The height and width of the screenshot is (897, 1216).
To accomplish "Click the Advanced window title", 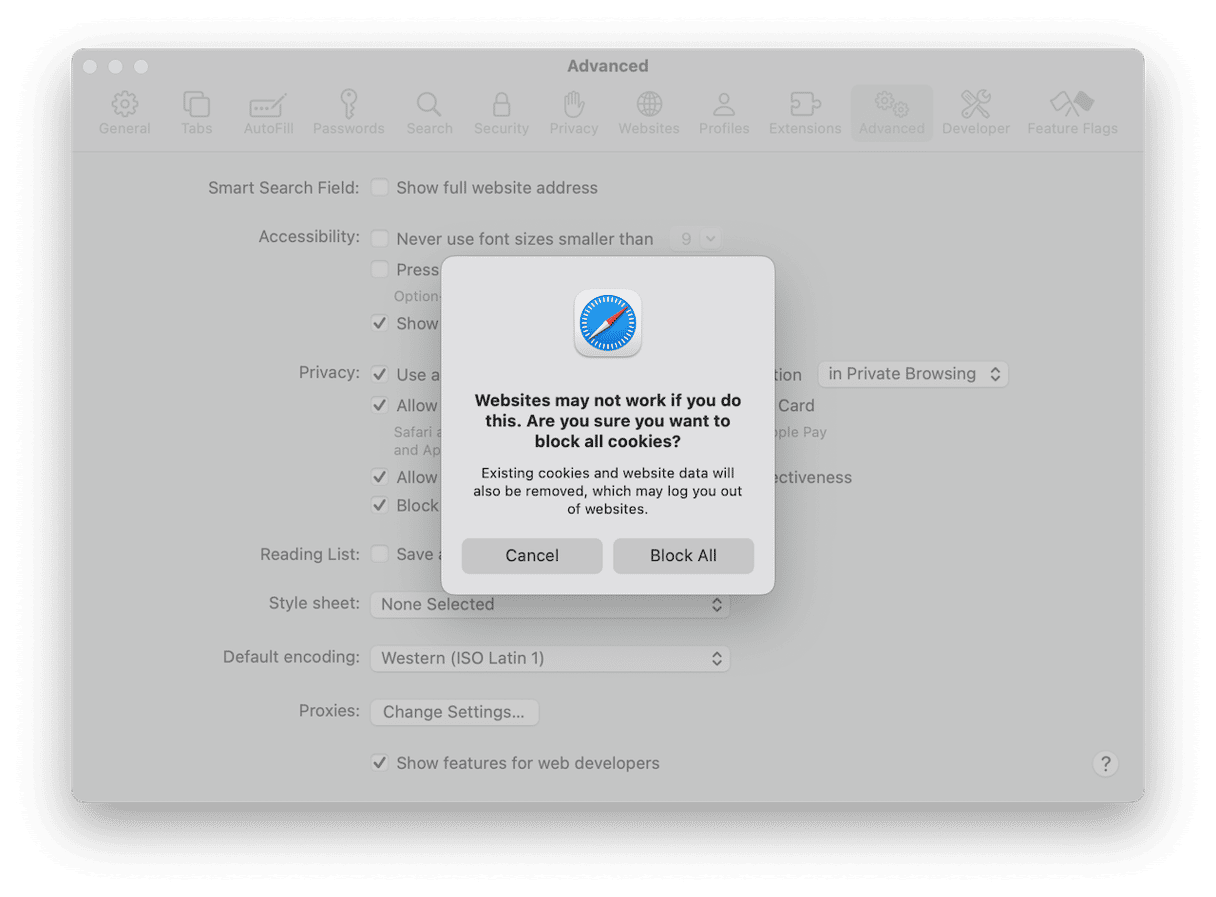I will (608, 66).
